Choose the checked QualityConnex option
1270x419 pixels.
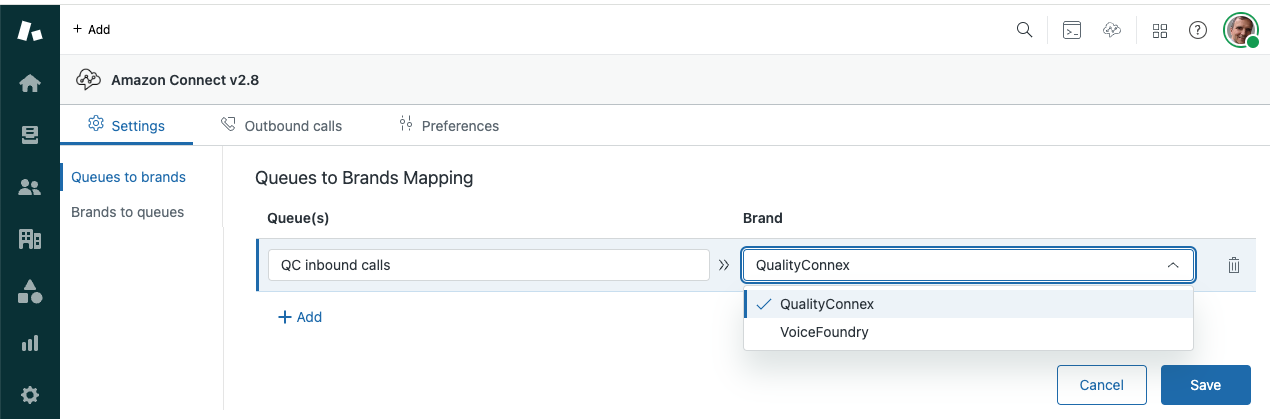pyautogui.click(x=826, y=304)
